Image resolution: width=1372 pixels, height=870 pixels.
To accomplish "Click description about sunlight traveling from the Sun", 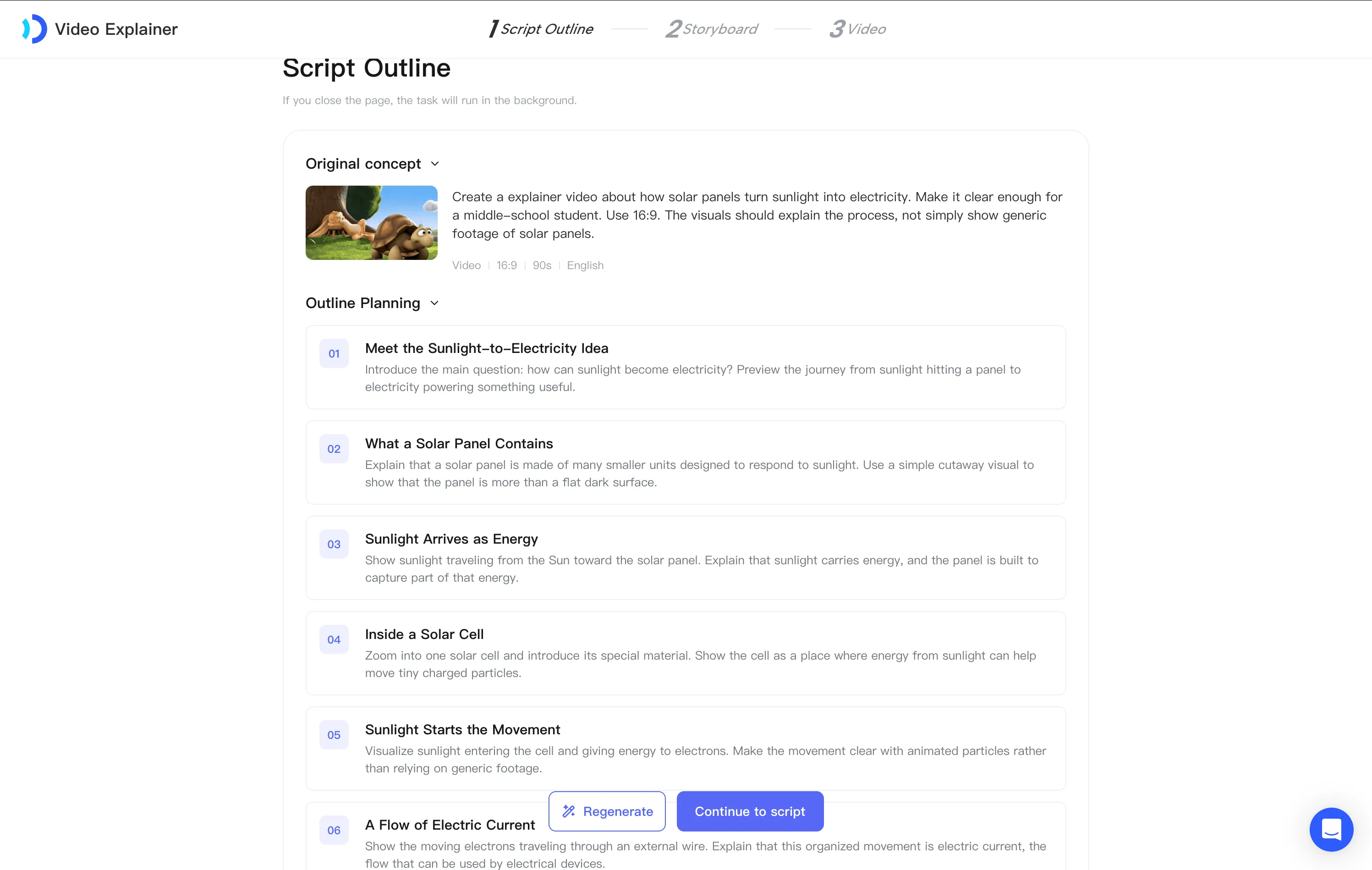I will [x=702, y=569].
